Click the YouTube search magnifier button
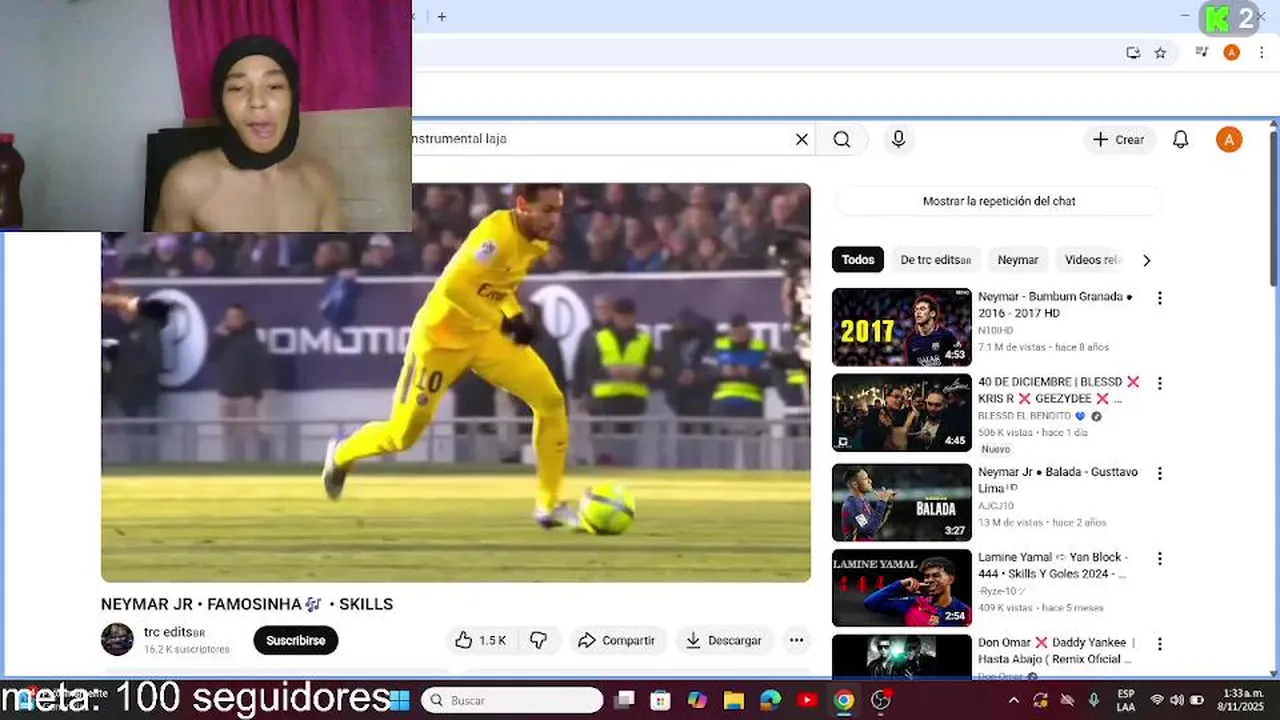 [x=842, y=140]
